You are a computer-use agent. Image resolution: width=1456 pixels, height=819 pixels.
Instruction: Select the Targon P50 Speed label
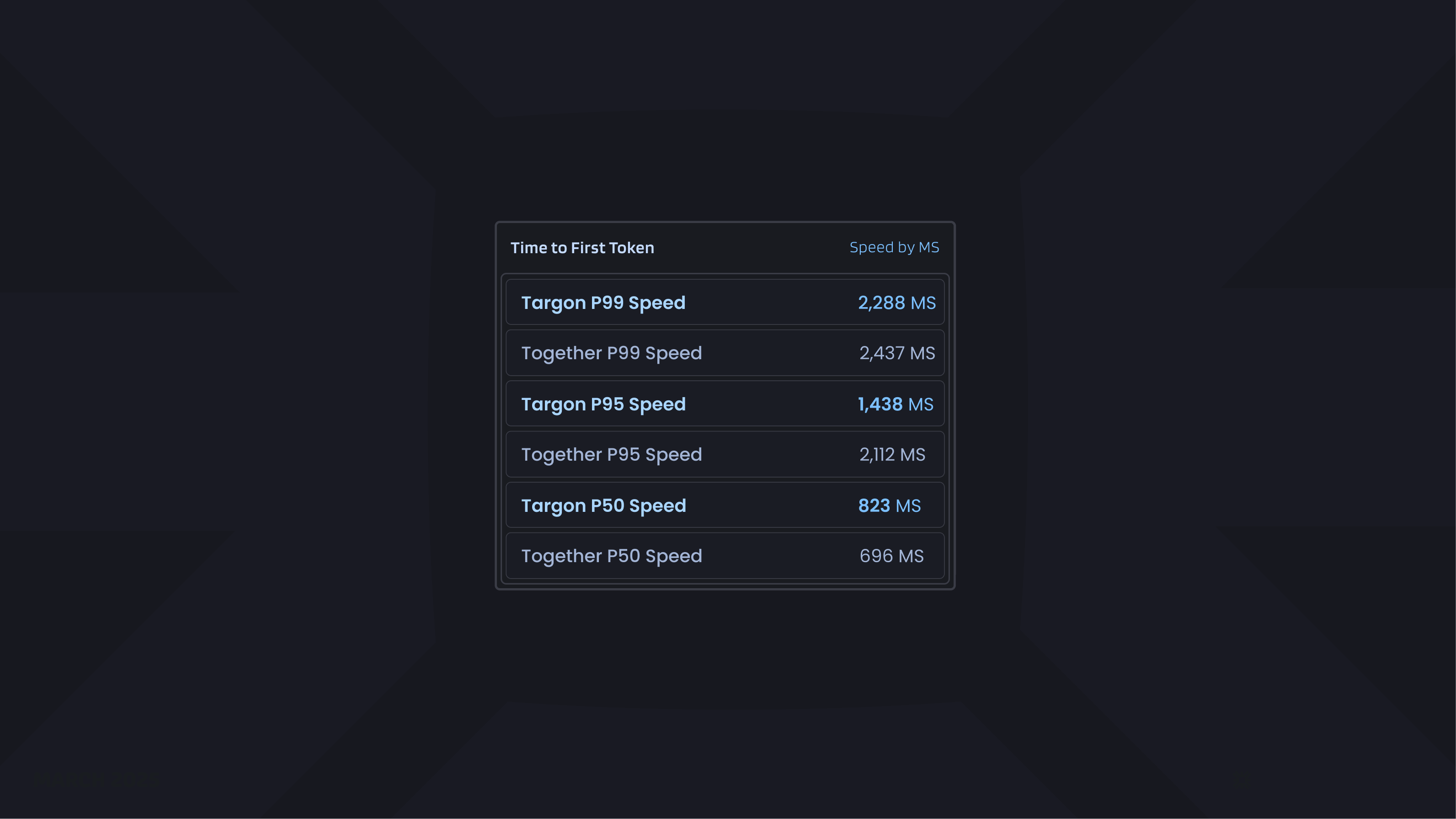[x=603, y=505]
